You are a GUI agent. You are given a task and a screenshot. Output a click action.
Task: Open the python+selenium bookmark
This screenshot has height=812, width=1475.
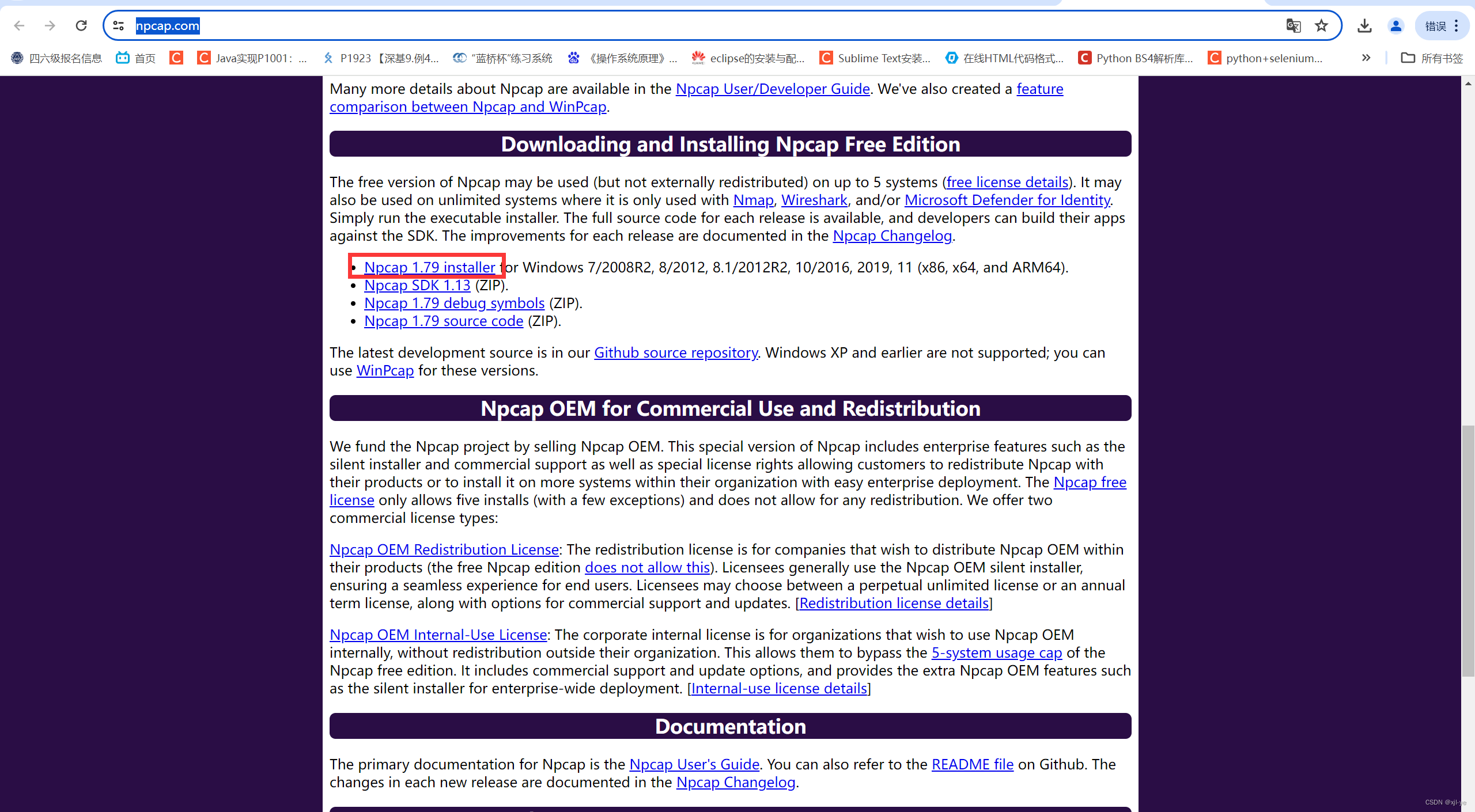tap(1265, 58)
